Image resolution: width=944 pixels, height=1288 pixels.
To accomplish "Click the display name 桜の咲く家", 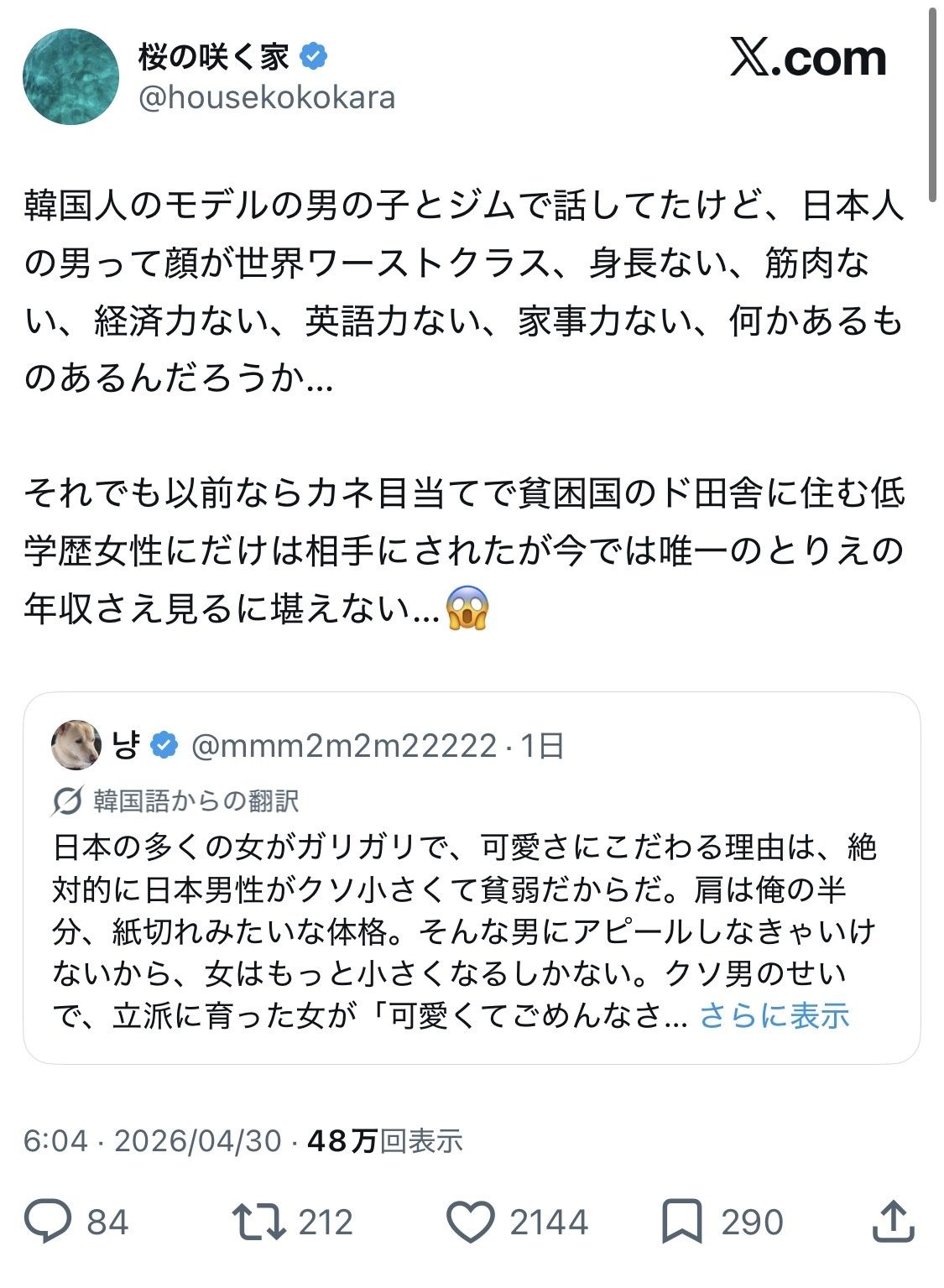I will [x=214, y=57].
